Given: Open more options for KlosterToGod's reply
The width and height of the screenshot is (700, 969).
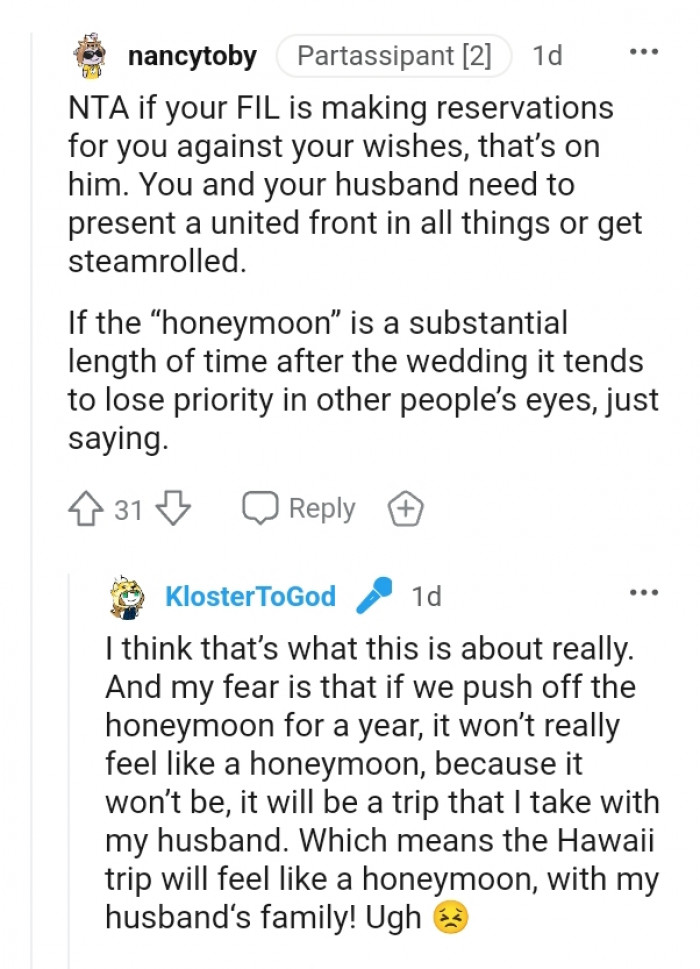Looking at the screenshot, I should (643, 592).
